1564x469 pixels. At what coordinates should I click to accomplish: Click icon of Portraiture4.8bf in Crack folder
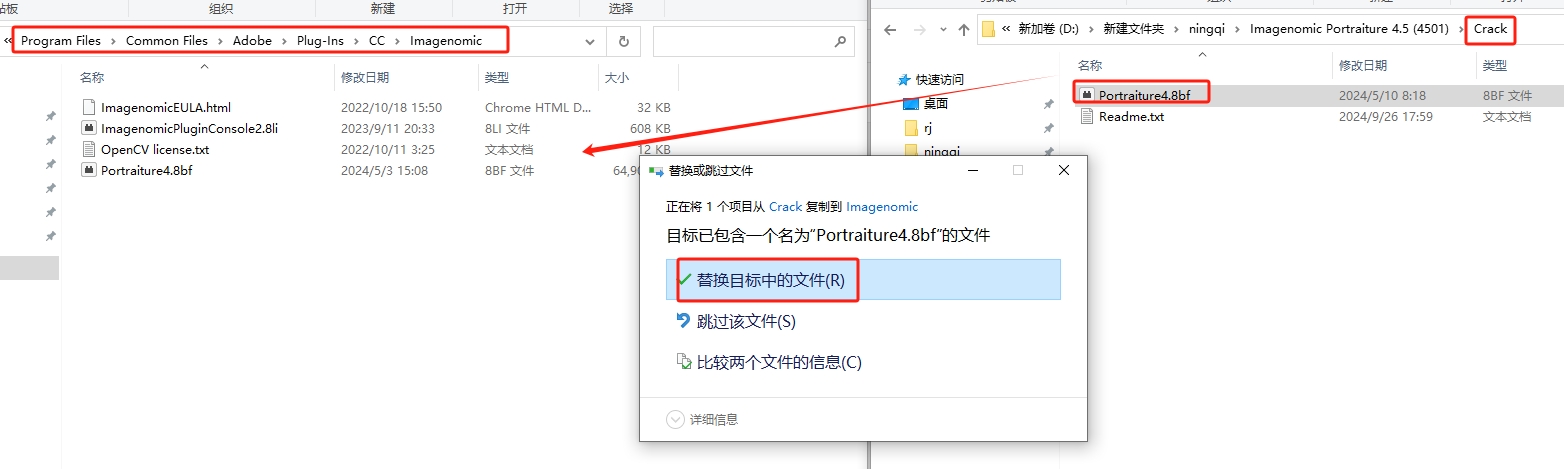point(1087,95)
